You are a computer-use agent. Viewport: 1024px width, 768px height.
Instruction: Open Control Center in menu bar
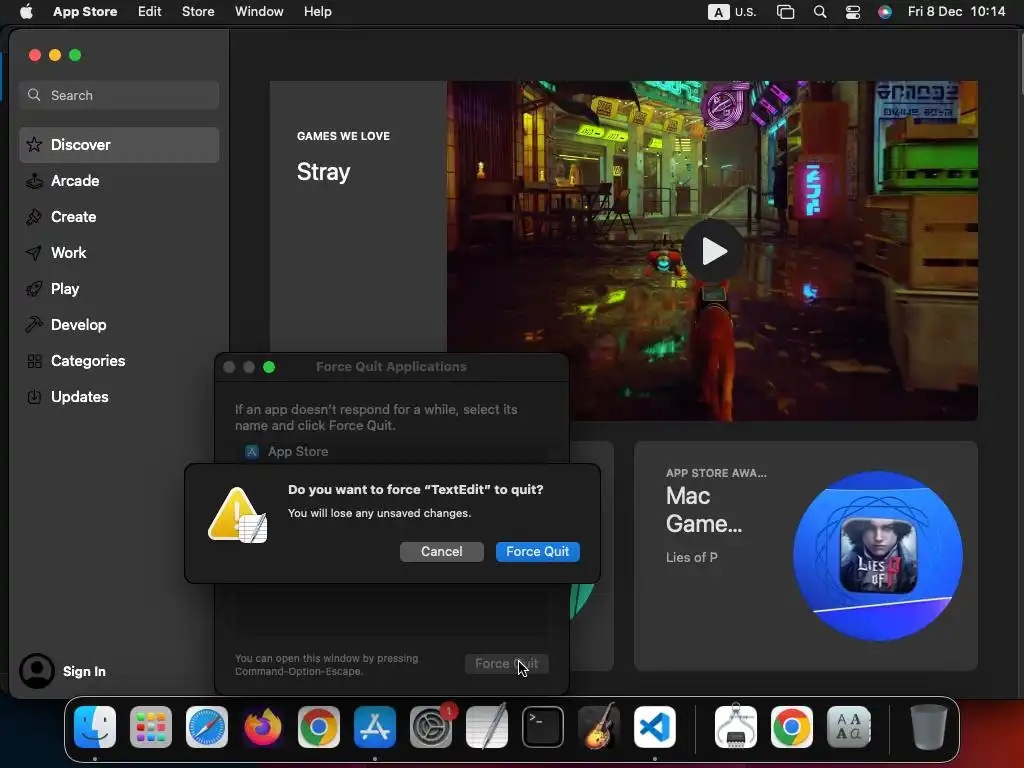(853, 12)
